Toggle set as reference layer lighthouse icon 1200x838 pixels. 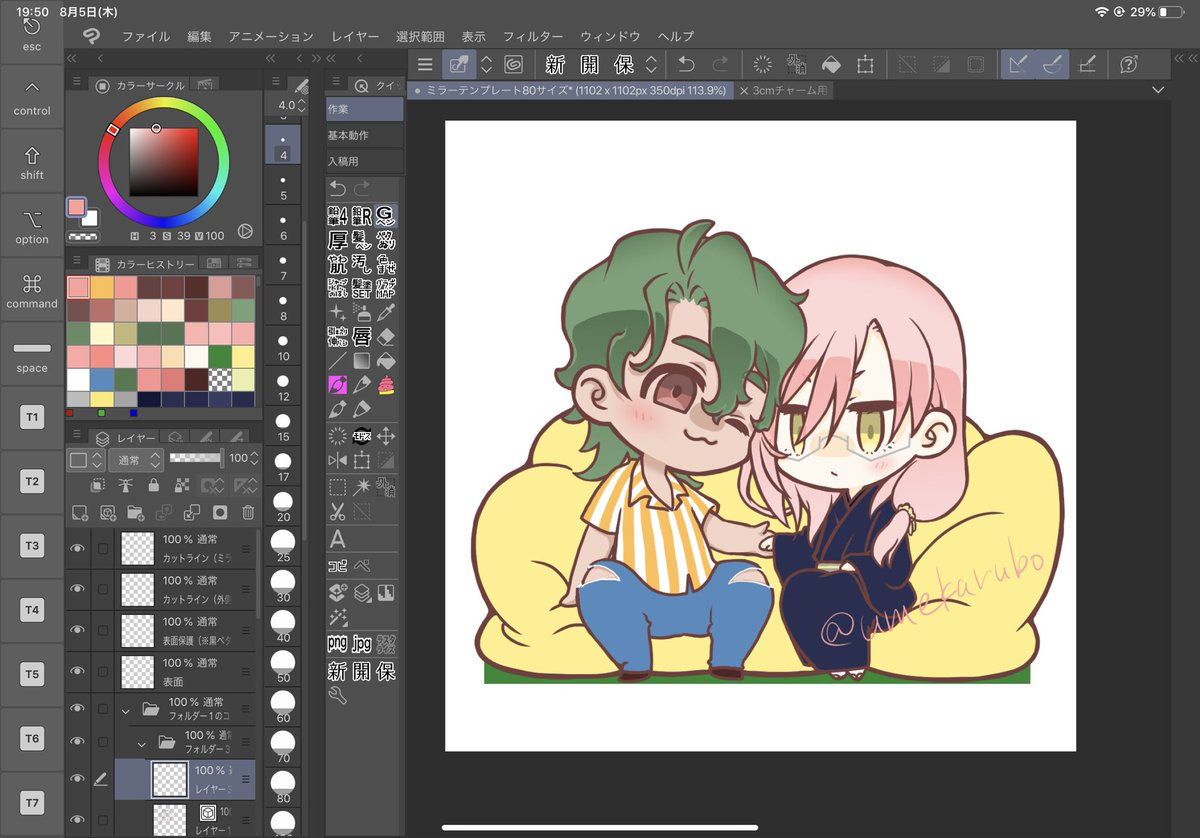coord(125,486)
